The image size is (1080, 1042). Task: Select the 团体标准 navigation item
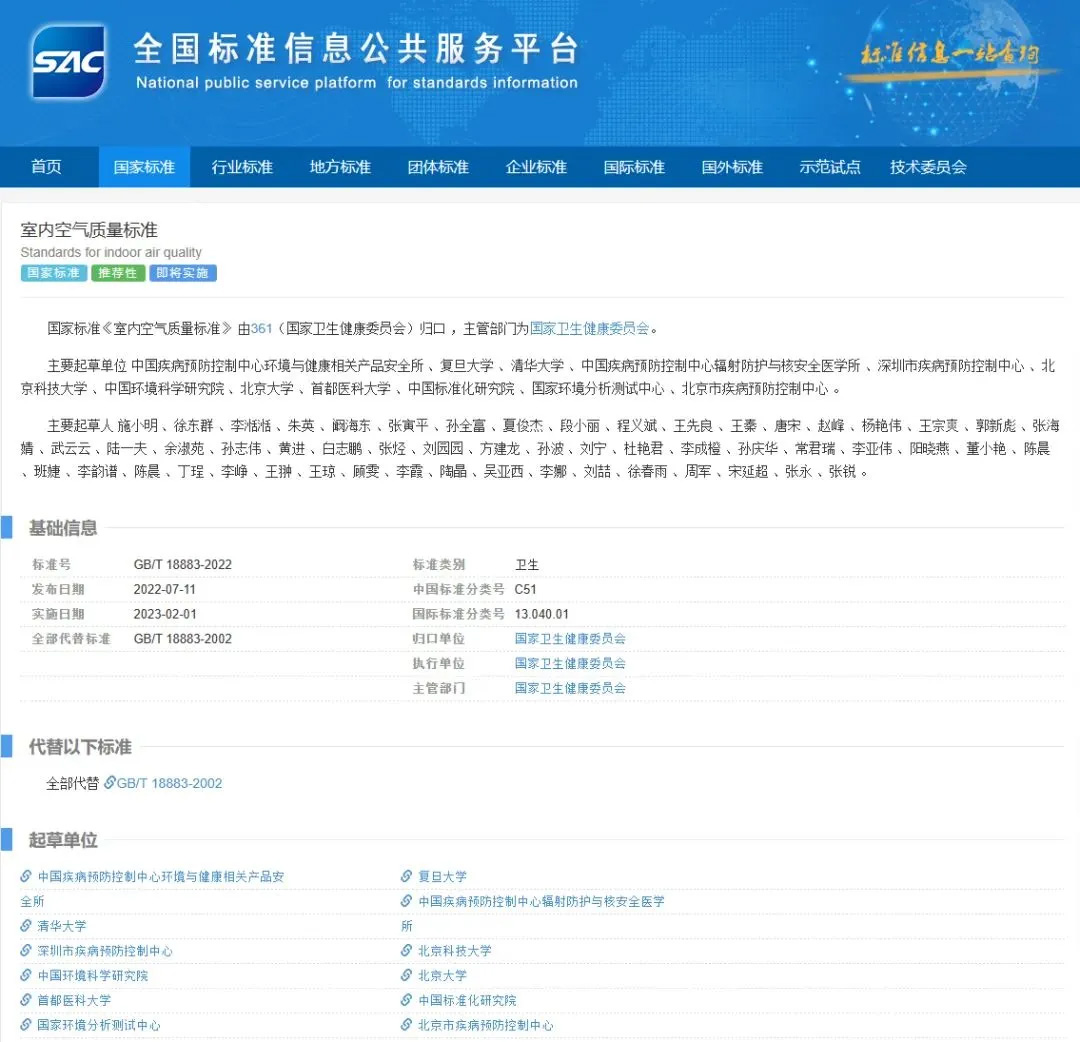coord(438,167)
